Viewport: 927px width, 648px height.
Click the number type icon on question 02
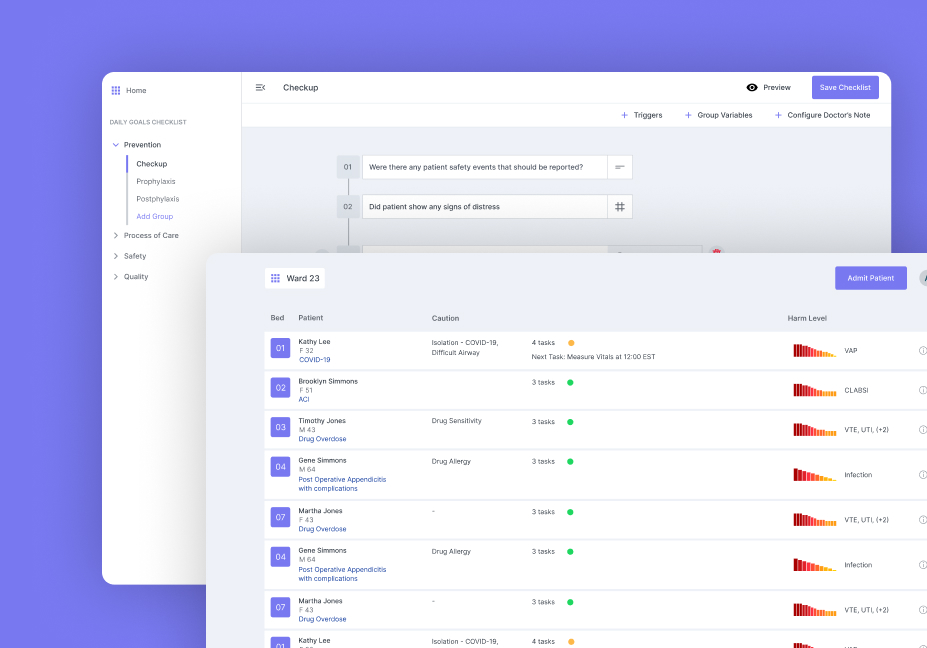620,207
